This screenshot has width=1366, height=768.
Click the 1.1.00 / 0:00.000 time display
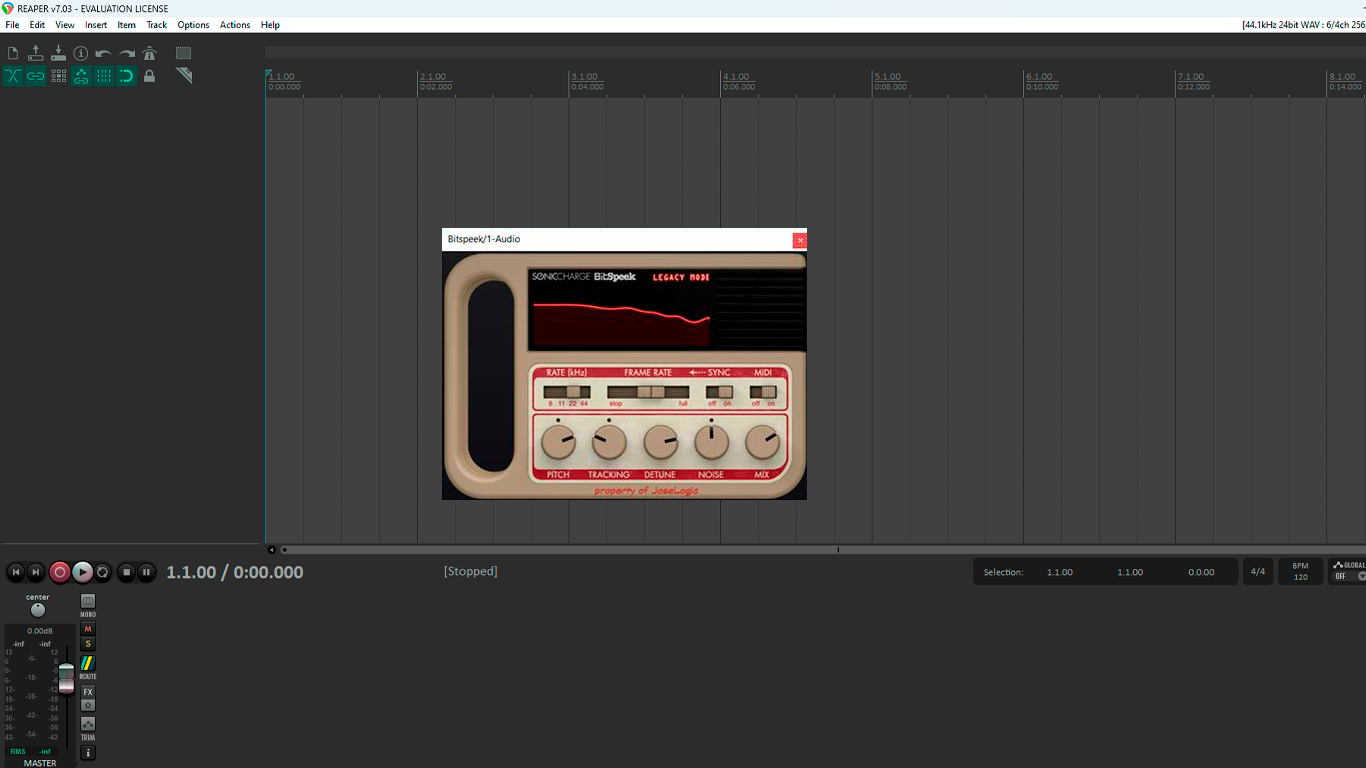tap(235, 572)
